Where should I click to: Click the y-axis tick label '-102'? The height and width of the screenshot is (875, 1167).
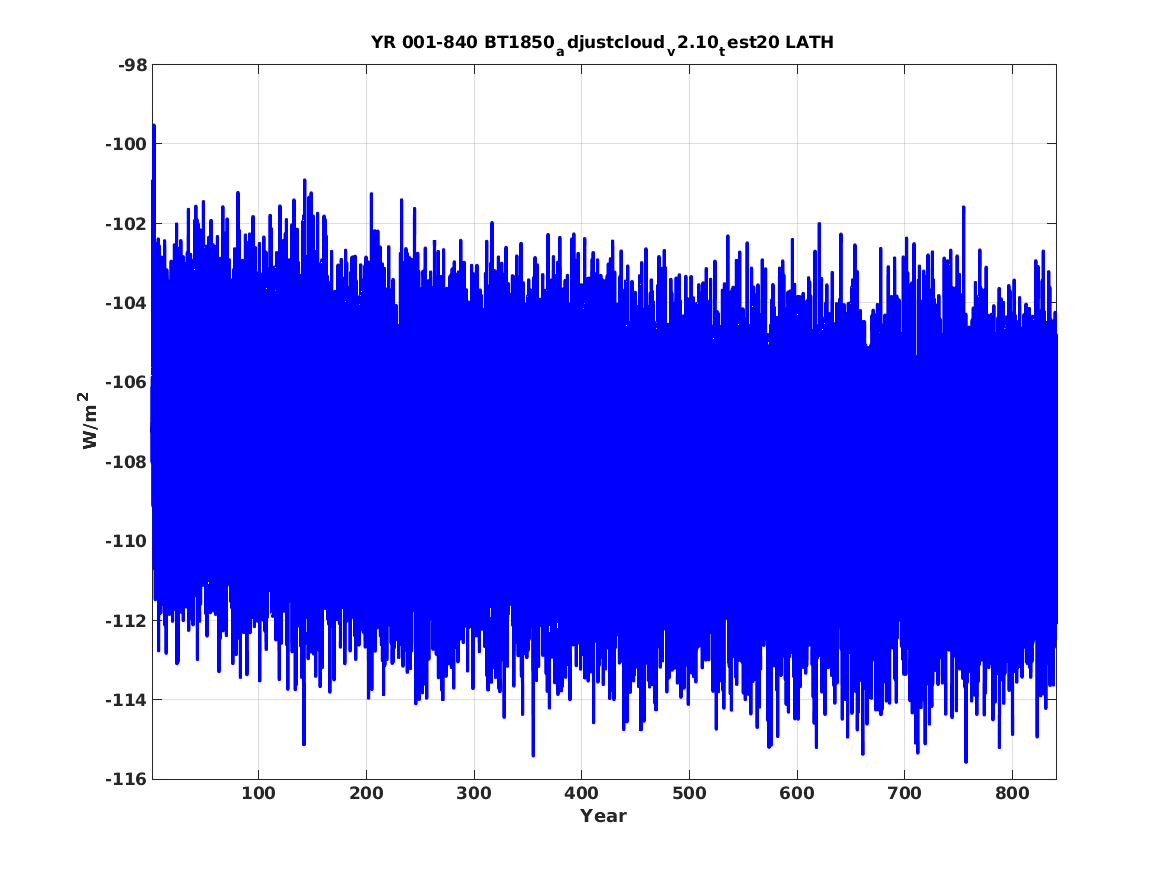126,224
